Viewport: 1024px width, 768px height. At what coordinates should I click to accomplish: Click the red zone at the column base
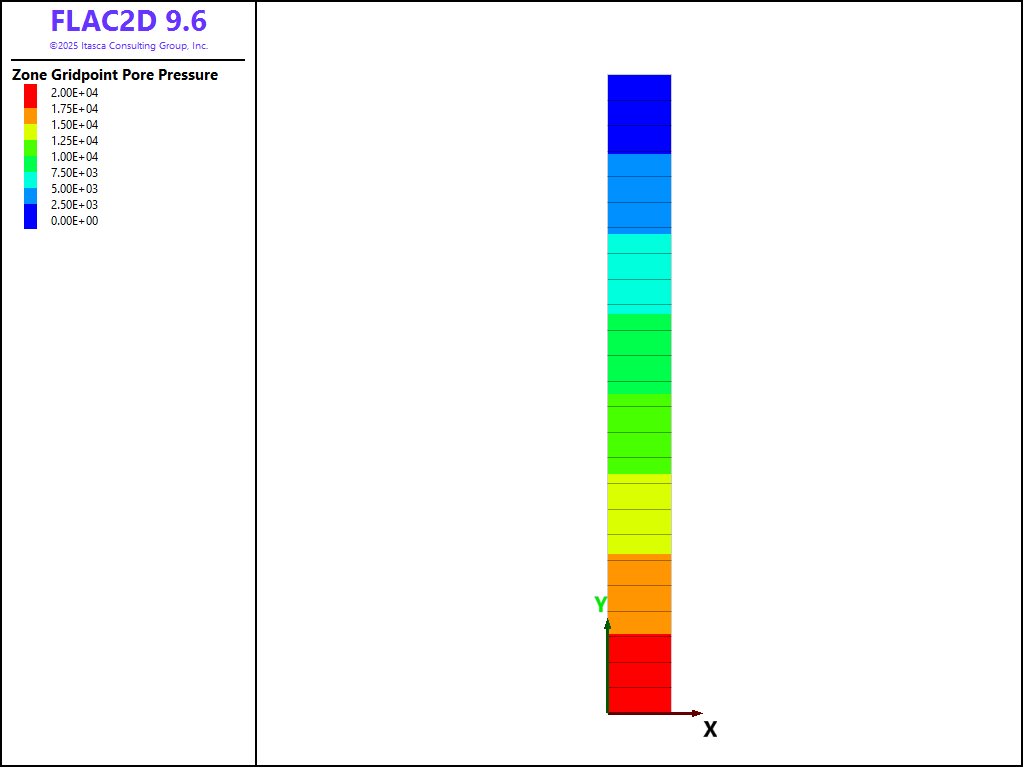639,674
